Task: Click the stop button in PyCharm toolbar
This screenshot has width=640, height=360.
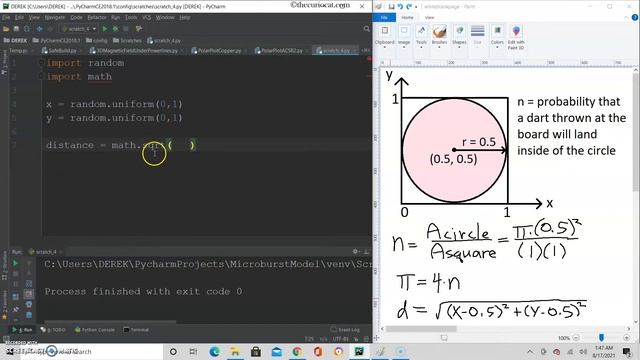Action: click(x=126, y=29)
